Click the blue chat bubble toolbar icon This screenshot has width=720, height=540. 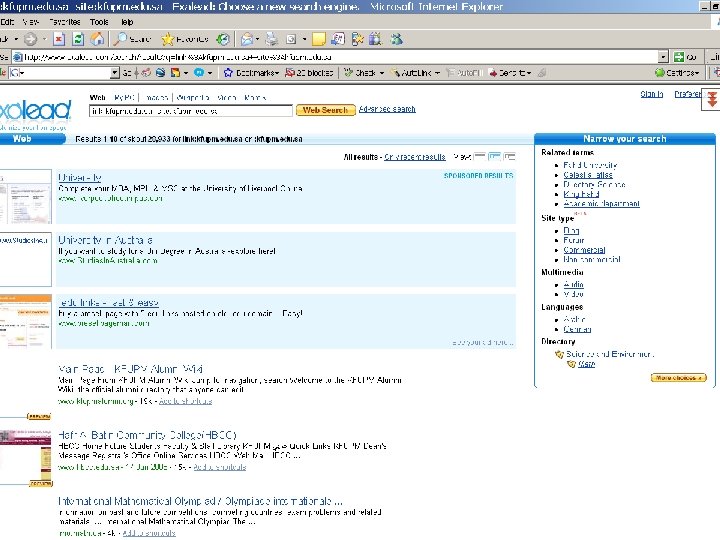coord(199,73)
